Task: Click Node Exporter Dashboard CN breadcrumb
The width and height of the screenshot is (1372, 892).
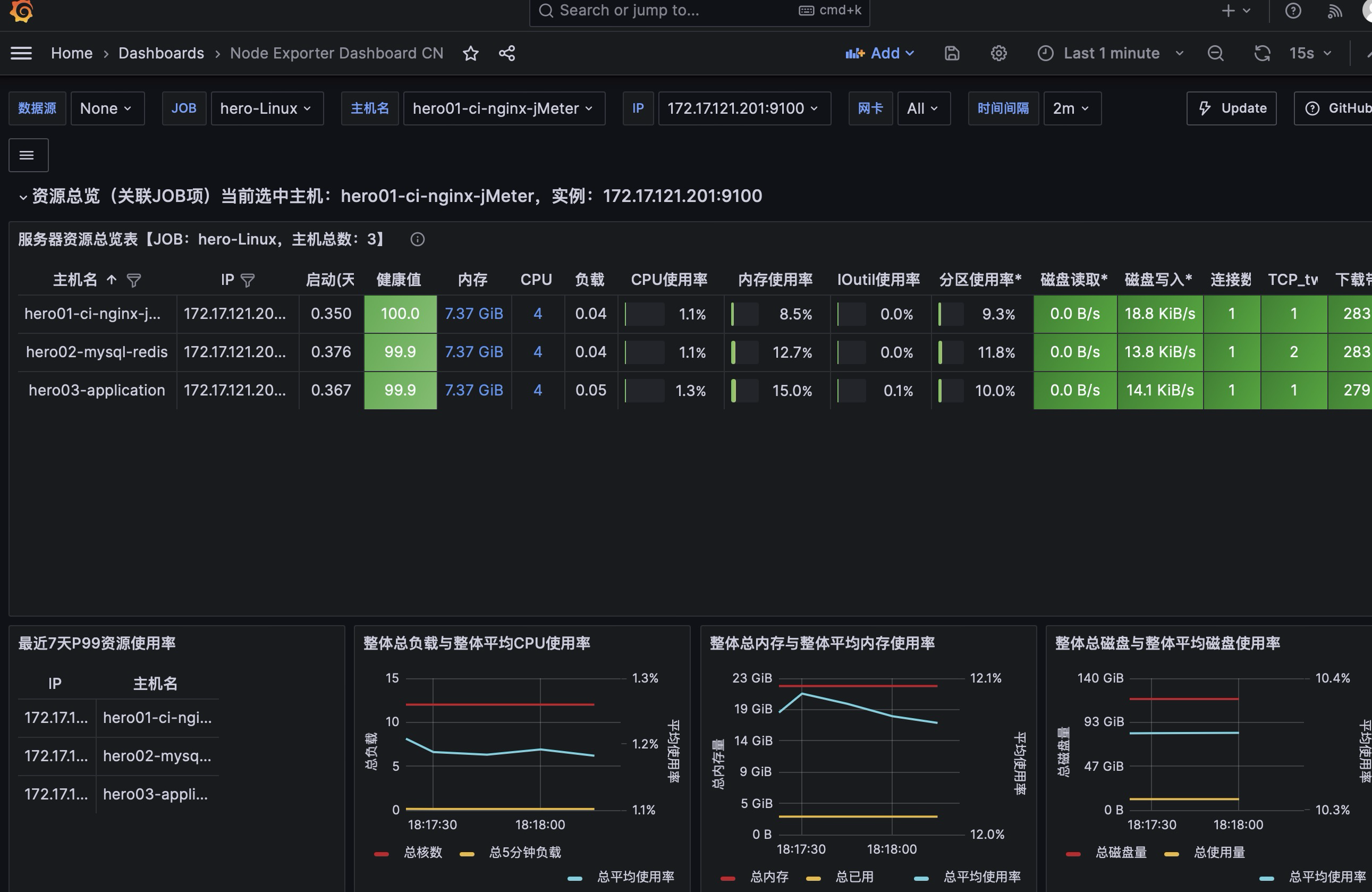Action: [337, 53]
